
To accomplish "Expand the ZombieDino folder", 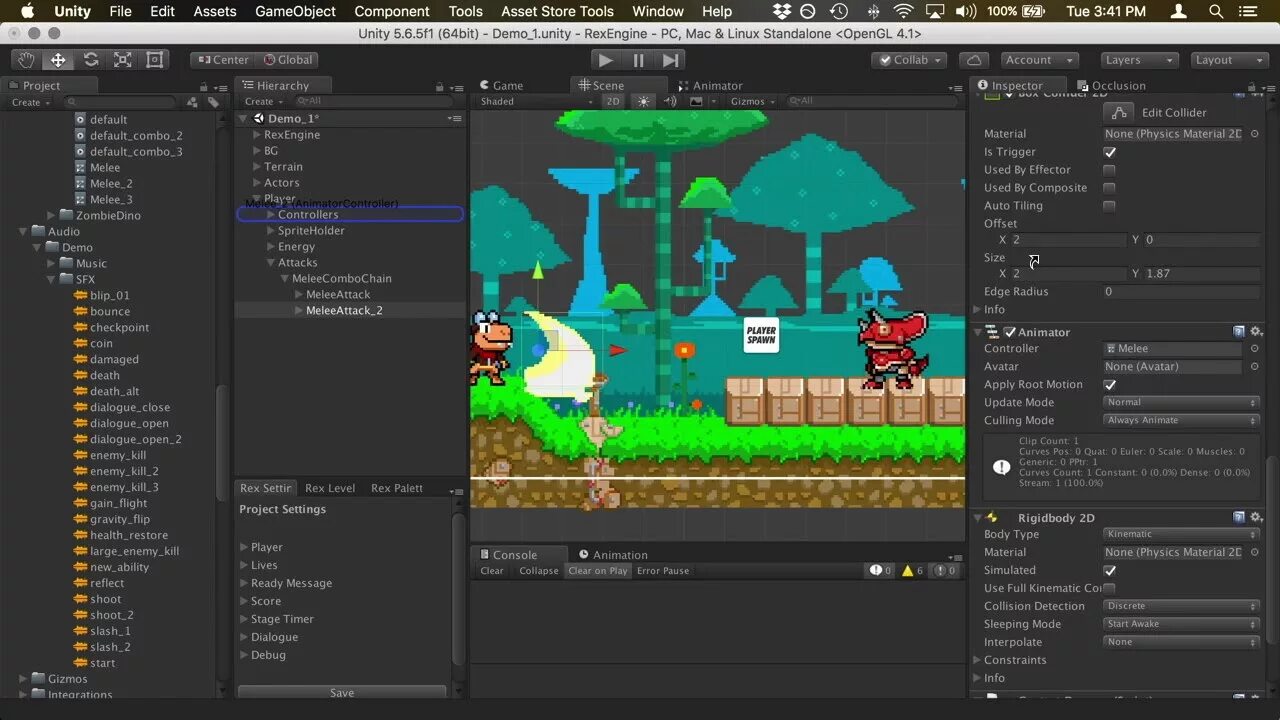I will (52, 216).
